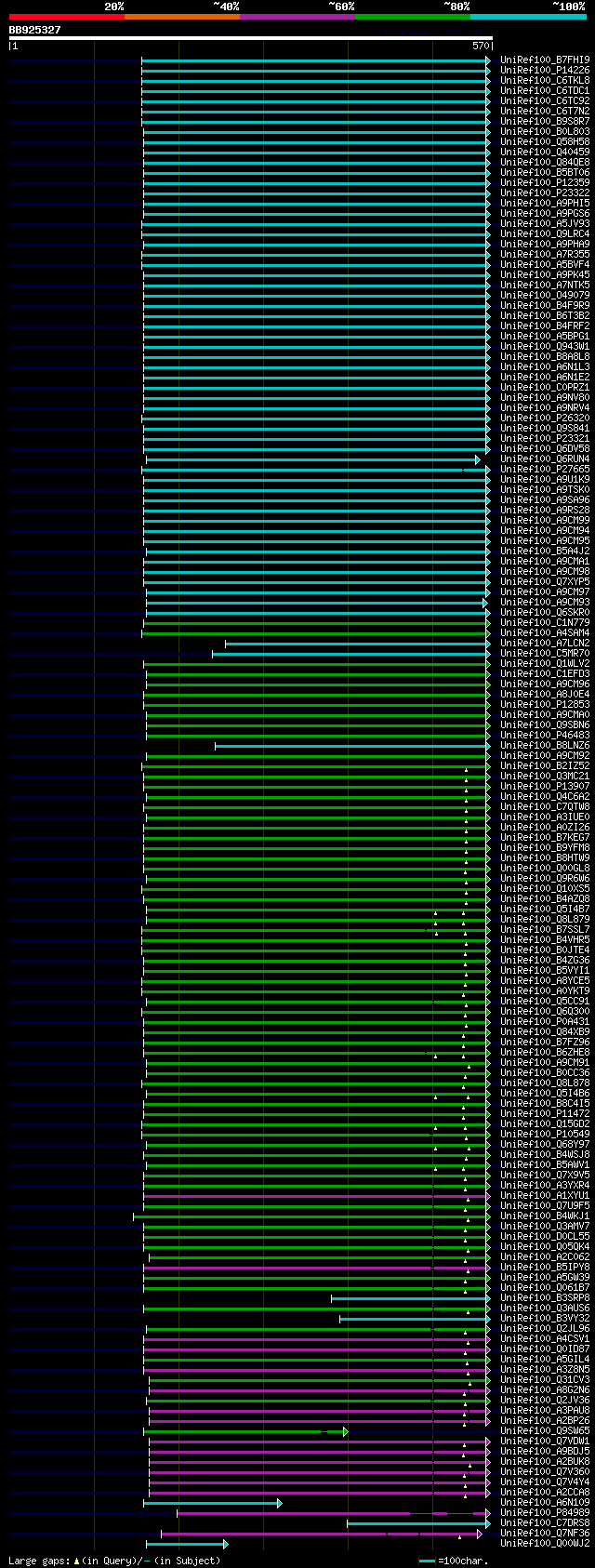Select hit label UniRef100_A9PHI5
The image size is (595, 1568).
pyautogui.click(x=545, y=203)
